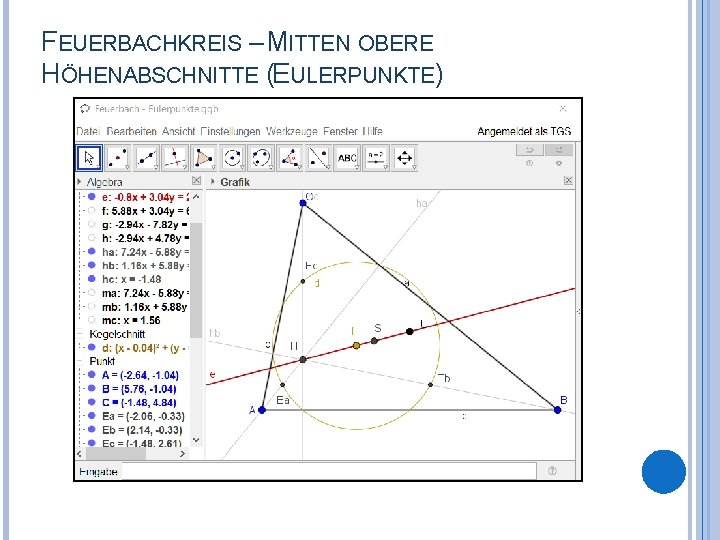This screenshot has height=540, width=720.
Task: Toggle visibility of line mc
Action: pos(91,320)
